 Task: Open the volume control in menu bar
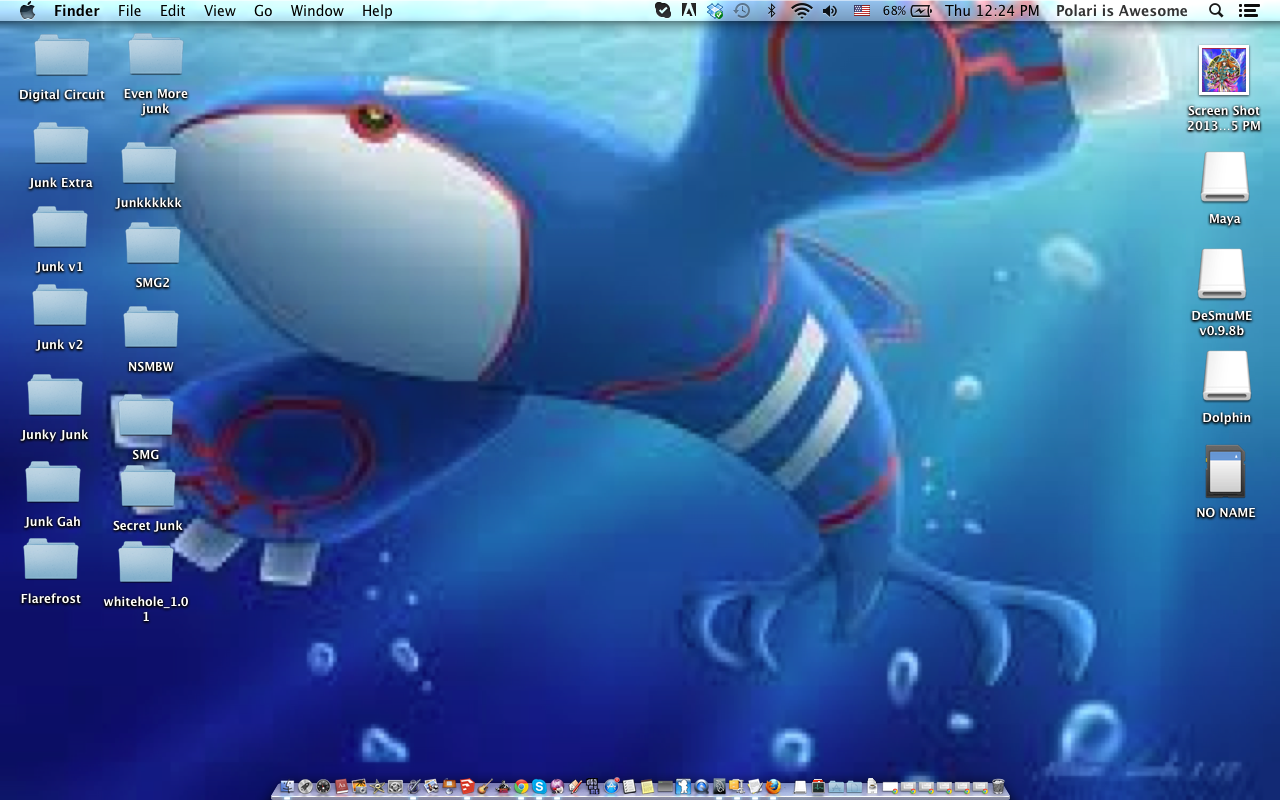pyautogui.click(x=830, y=11)
